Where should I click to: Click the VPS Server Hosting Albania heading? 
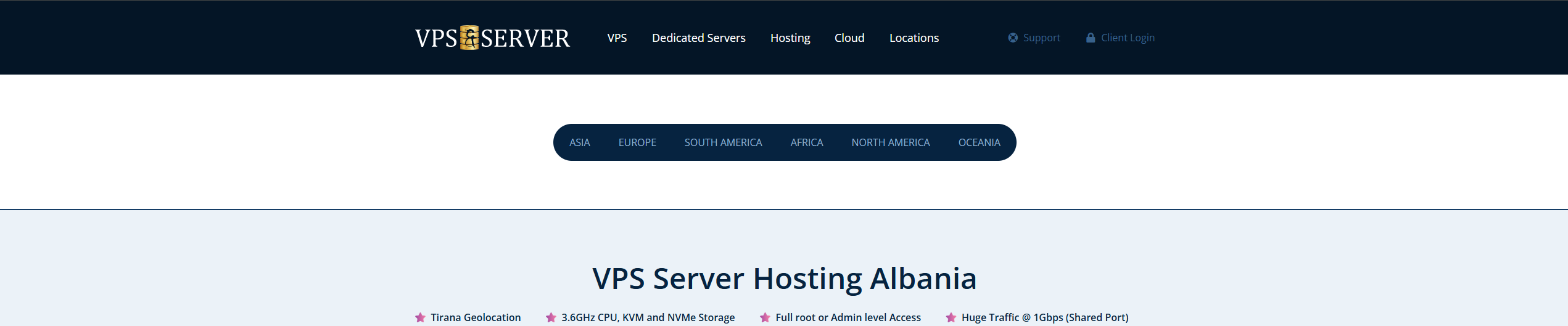point(785,279)
